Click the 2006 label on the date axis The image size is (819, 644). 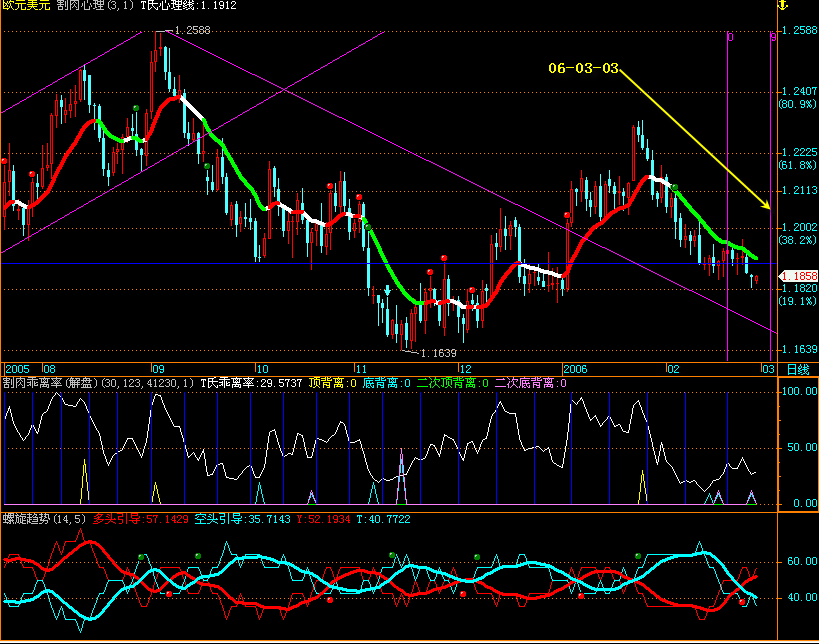click(x=575, y=369)
